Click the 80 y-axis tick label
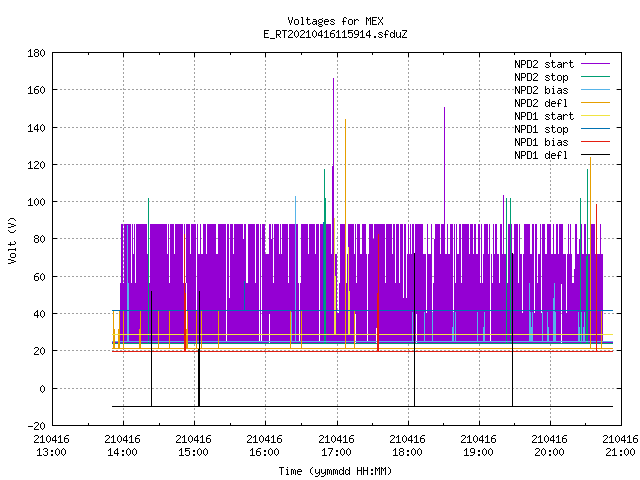 (x=39, y=239)
